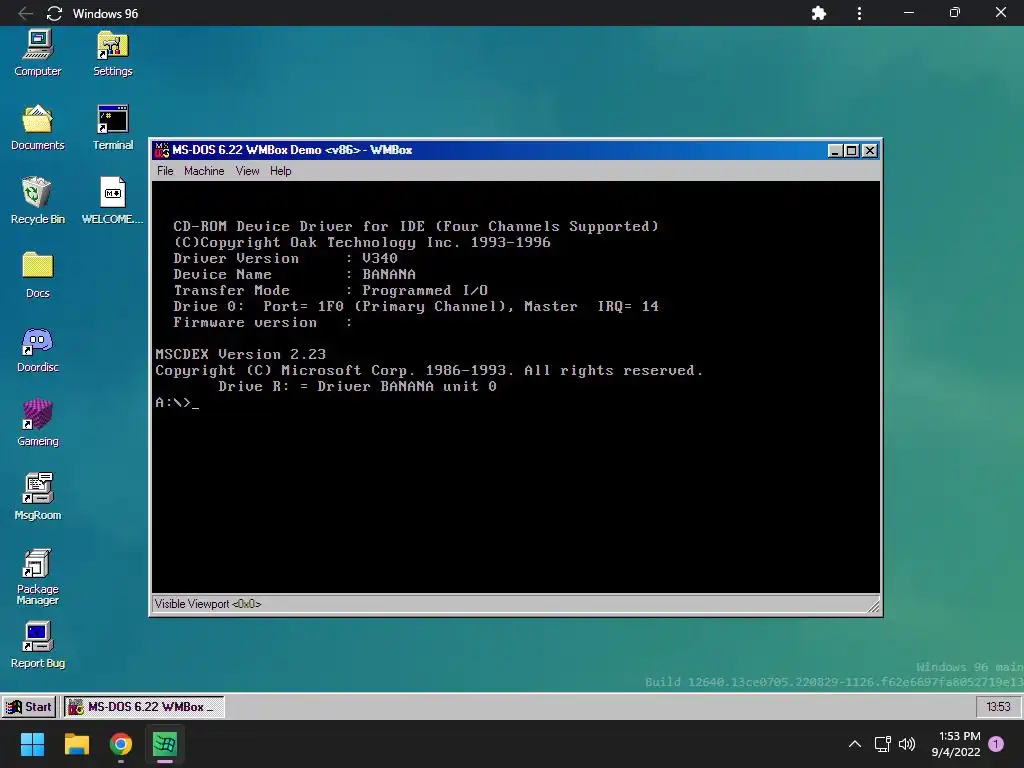1024x768 pixels.
Task: Open Chrome from host taskbar
Action: (x=121, y=744)
